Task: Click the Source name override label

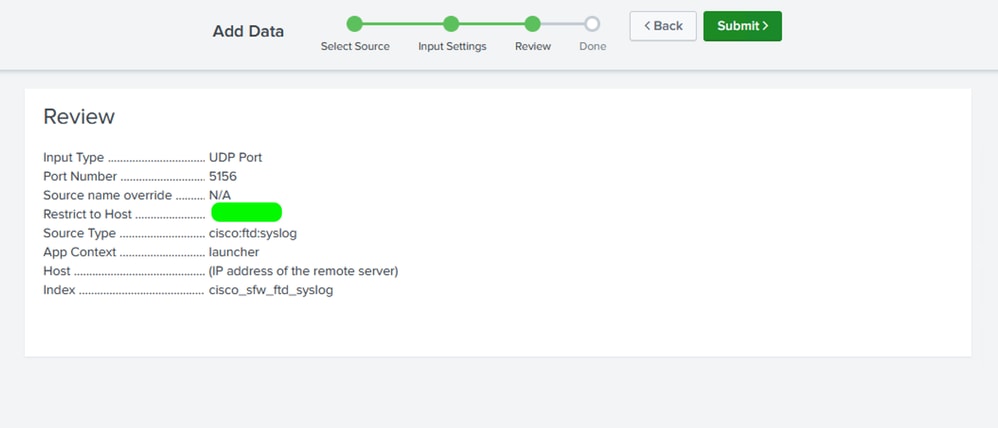Action: (x=108, y=195)
